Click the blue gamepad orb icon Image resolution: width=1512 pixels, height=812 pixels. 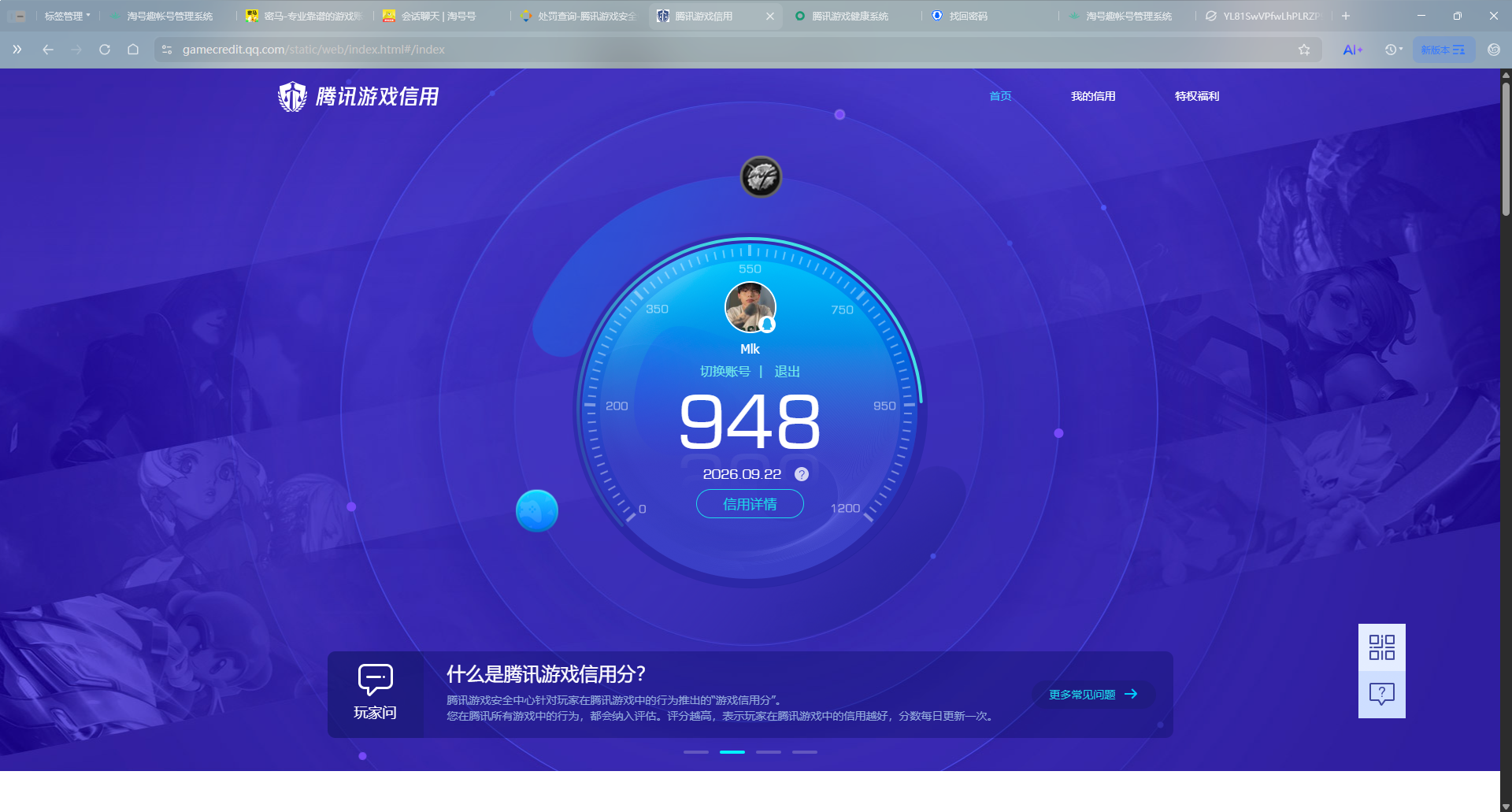pos(537,511)
